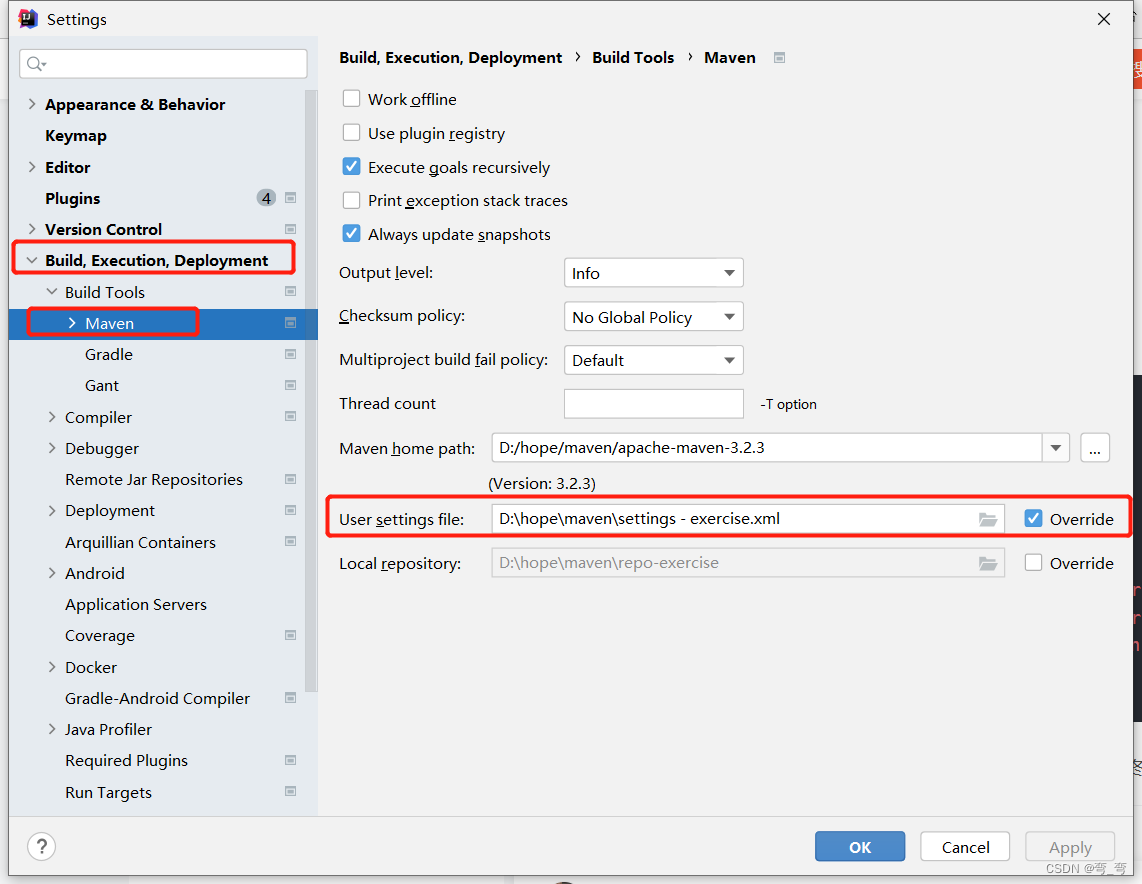
Task: Click project-level icon next to Gradle
Action: point(291,355)
